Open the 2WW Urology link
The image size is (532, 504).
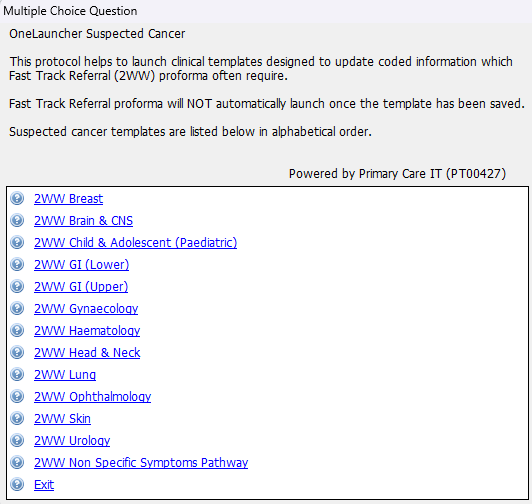tap(72, 441)
